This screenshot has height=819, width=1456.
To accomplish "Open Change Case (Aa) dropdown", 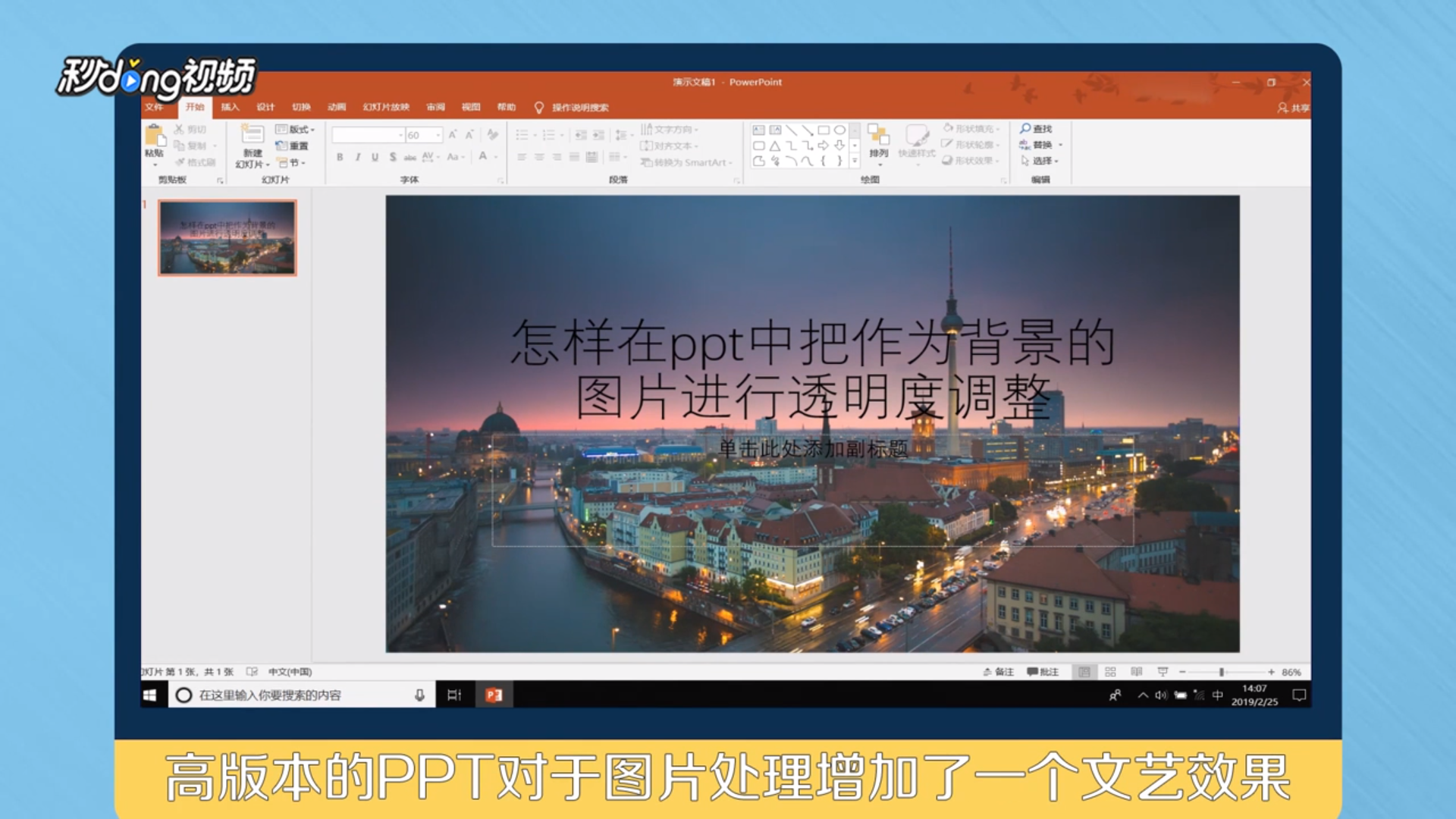I will pyautogui.click(x=454, y=157).
